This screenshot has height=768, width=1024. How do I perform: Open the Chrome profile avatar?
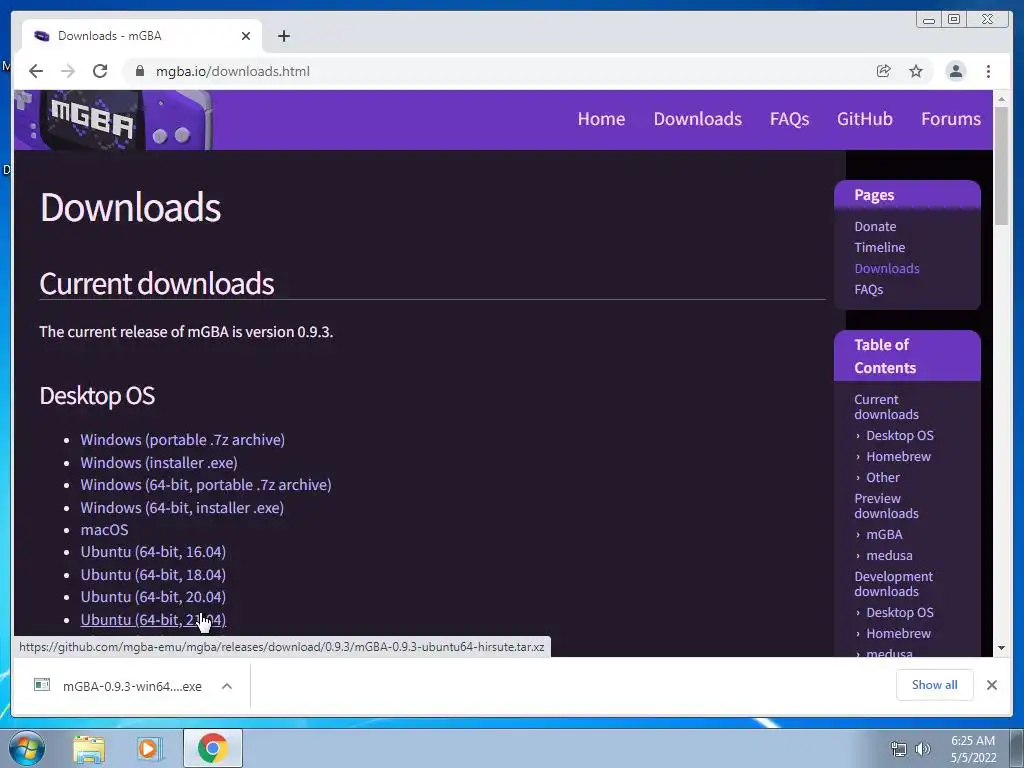click(955, 71)
